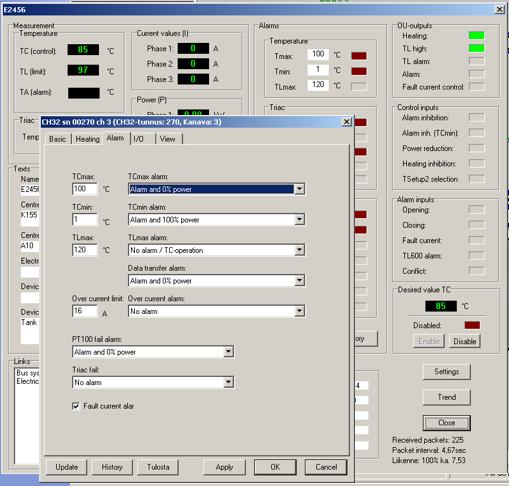The height and width of the screenshot is (486, 509).
Task: Click the Apply button
Action: 224,467
